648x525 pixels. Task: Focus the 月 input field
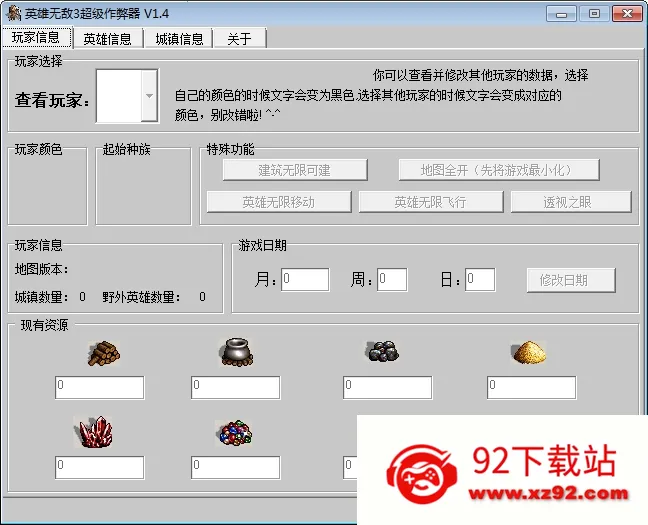305,279
